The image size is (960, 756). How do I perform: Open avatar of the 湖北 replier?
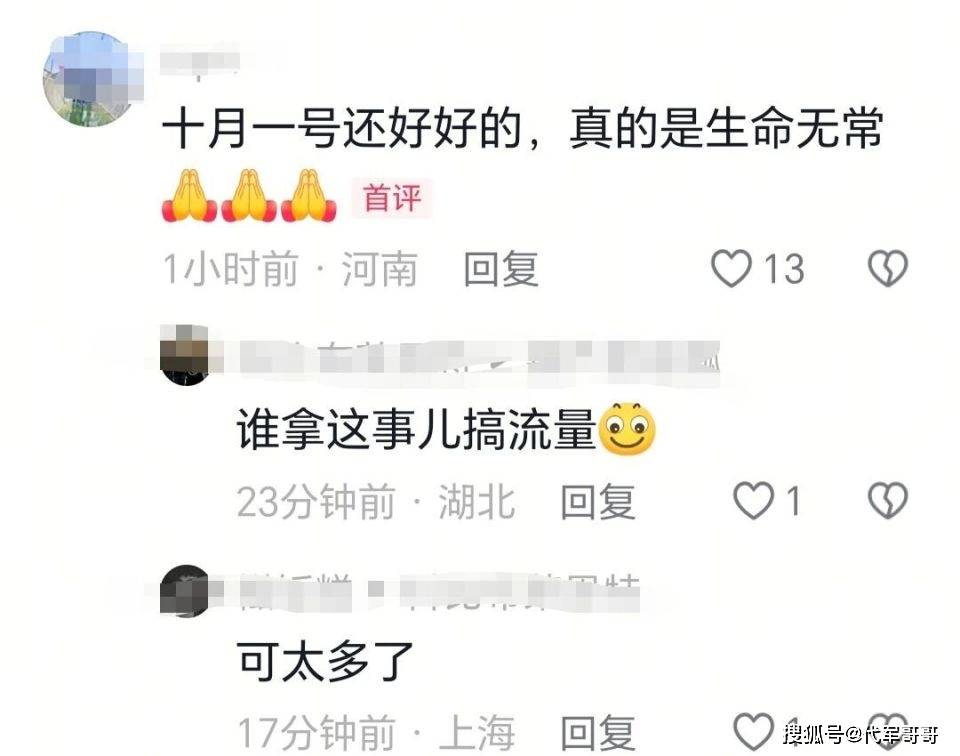coord(184,355)
